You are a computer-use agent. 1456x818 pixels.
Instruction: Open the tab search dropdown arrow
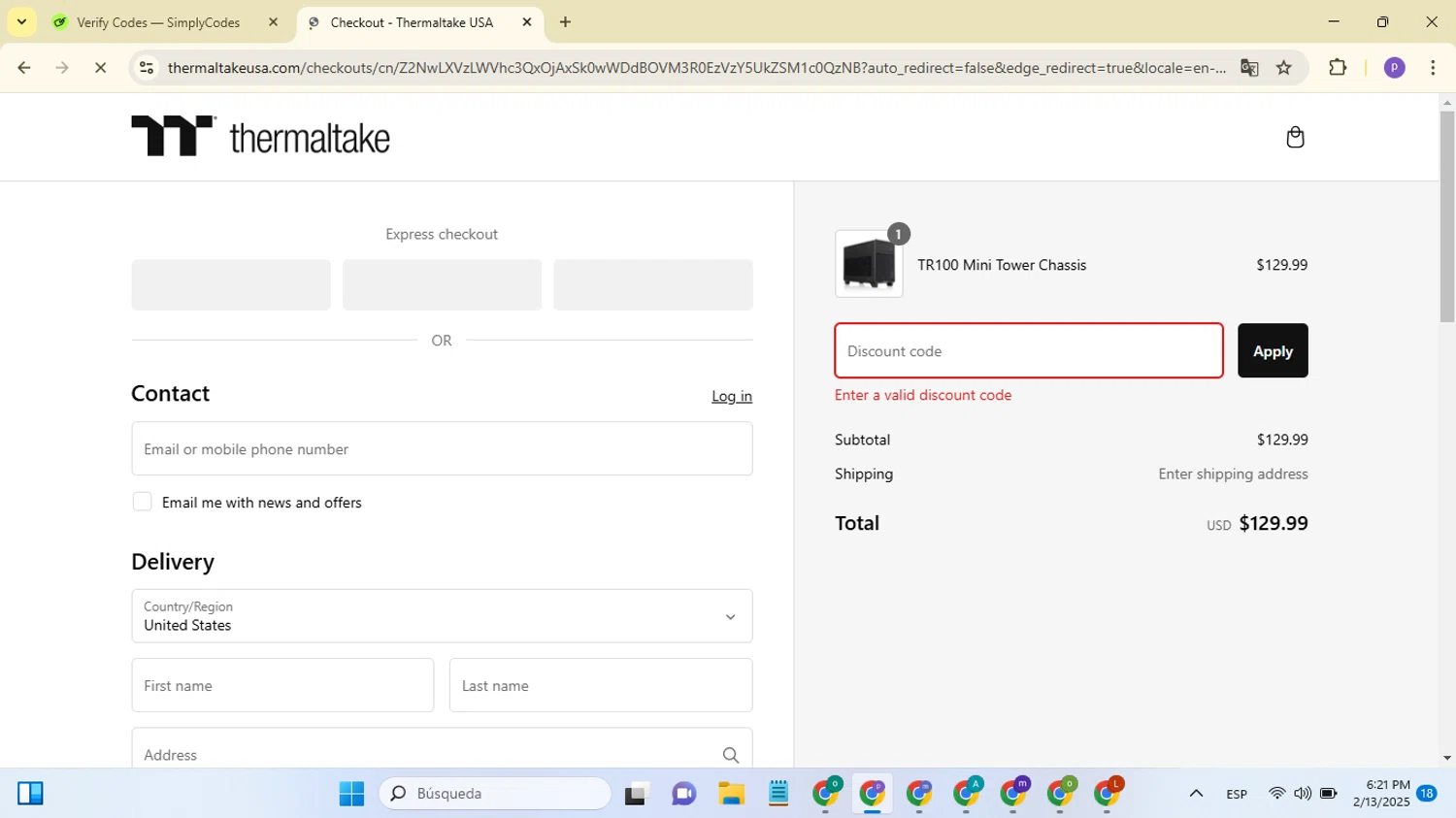tap(21, 22)
